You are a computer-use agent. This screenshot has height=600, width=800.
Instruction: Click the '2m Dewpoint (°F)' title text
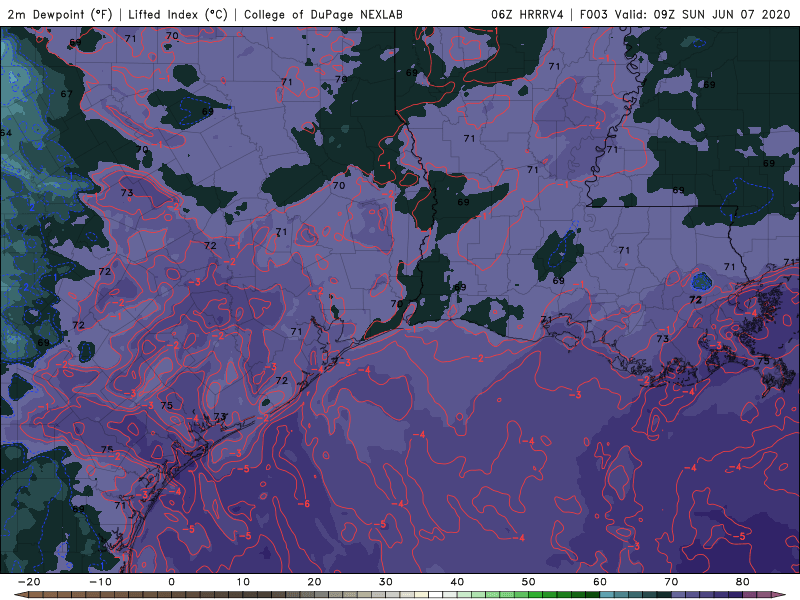[60, 14]
